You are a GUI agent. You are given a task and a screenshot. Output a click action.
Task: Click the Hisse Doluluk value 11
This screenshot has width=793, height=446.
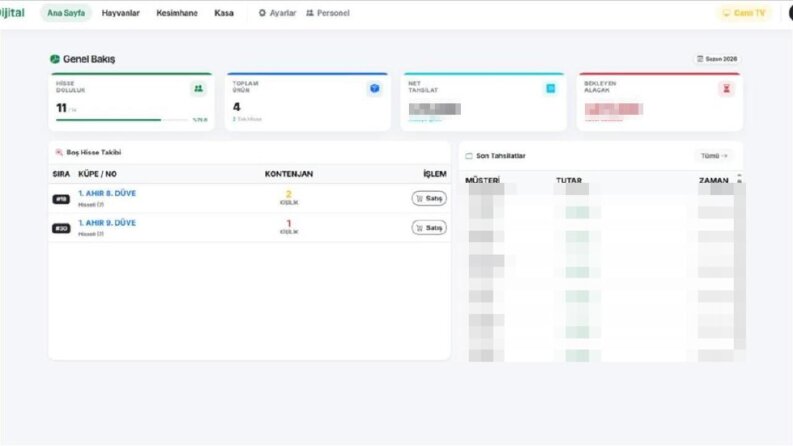[61, 108]
